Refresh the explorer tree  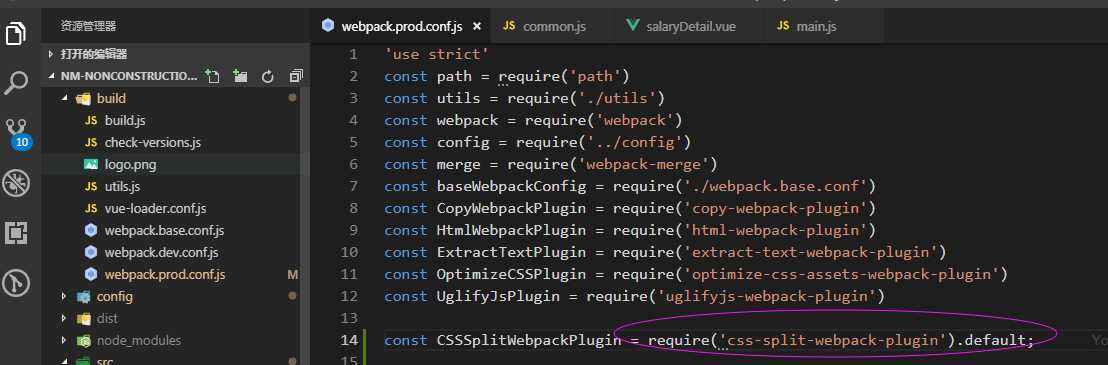point(268,76)
